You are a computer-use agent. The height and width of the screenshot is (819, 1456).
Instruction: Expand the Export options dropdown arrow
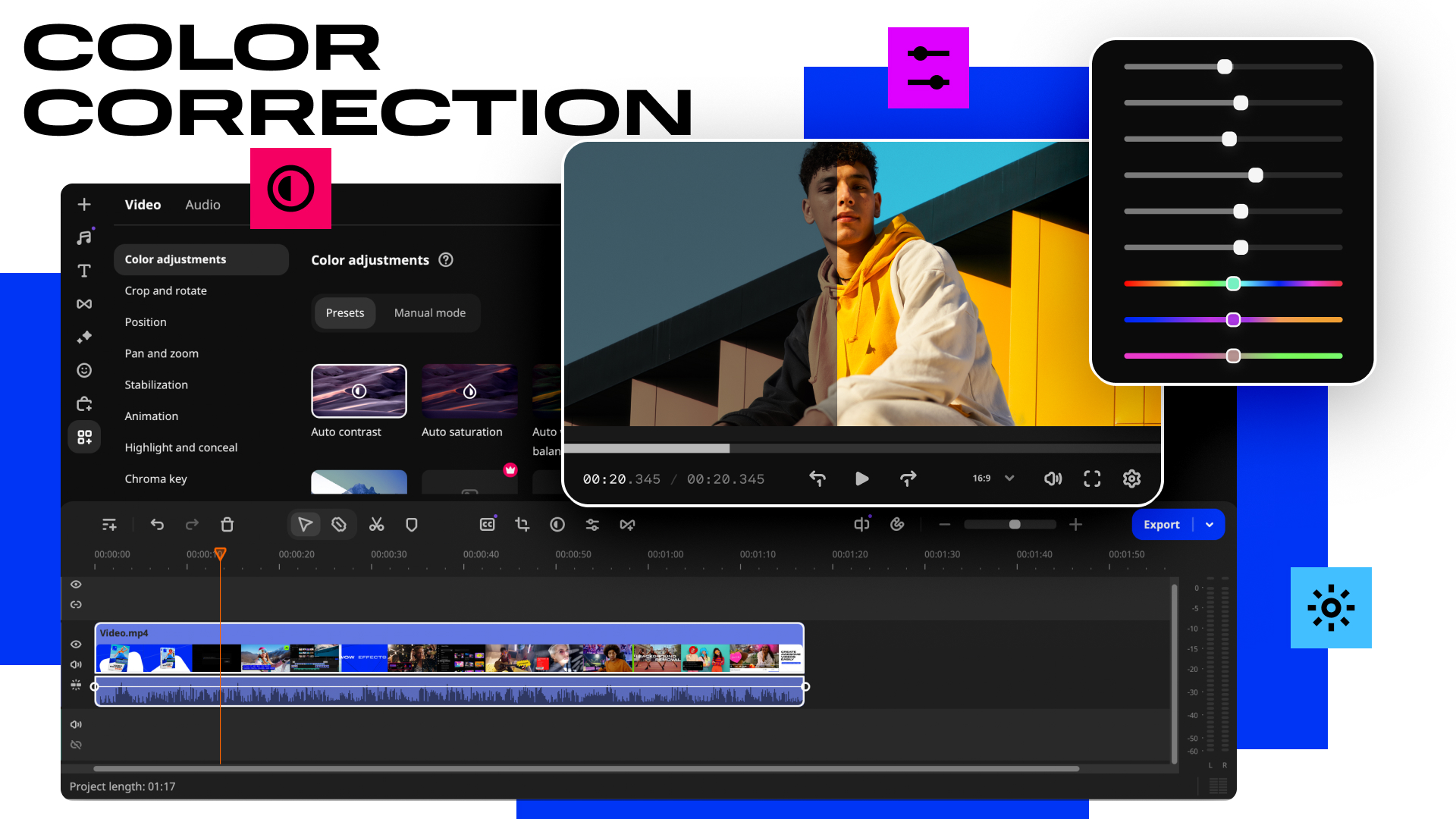[1210, 525]
